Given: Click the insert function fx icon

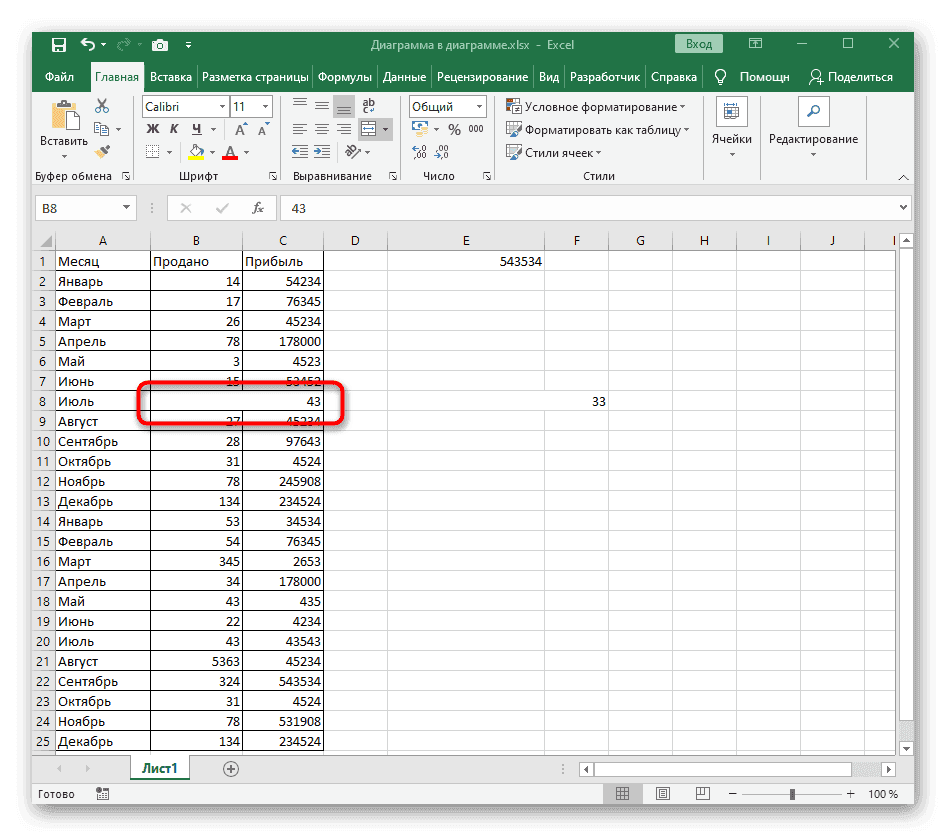Looking at the screenshot, I should pyautogui.click(x=257, y=208).
